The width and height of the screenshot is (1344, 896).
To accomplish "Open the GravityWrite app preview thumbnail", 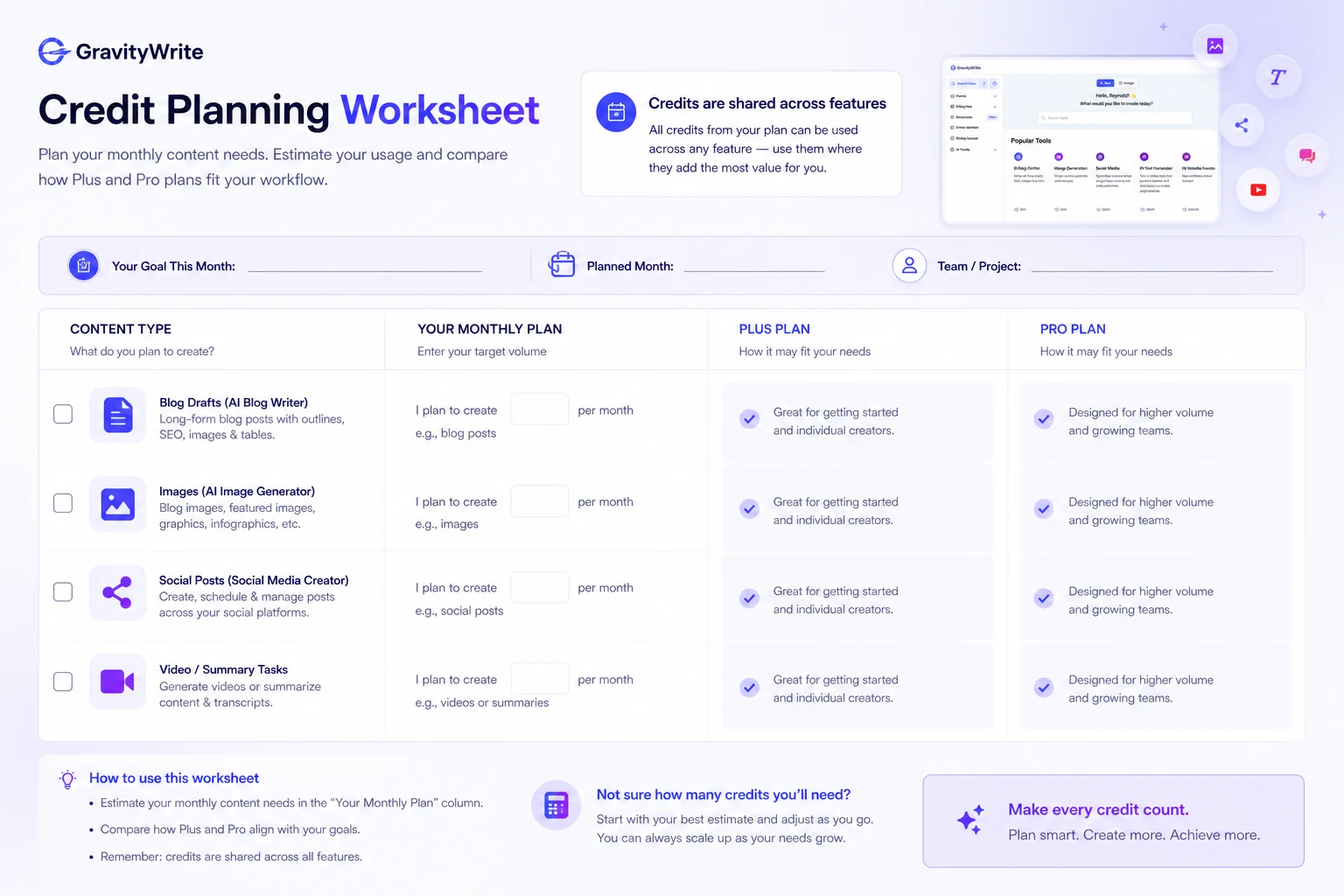I will coord(1081,140).
